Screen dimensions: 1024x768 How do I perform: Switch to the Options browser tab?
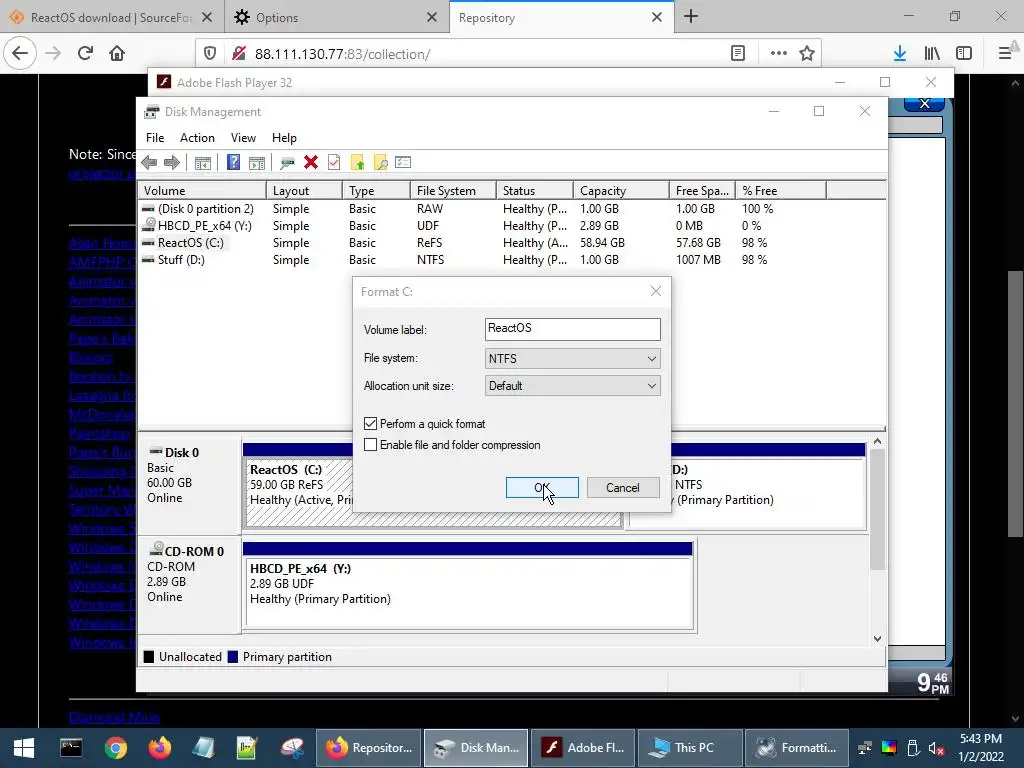336,18
